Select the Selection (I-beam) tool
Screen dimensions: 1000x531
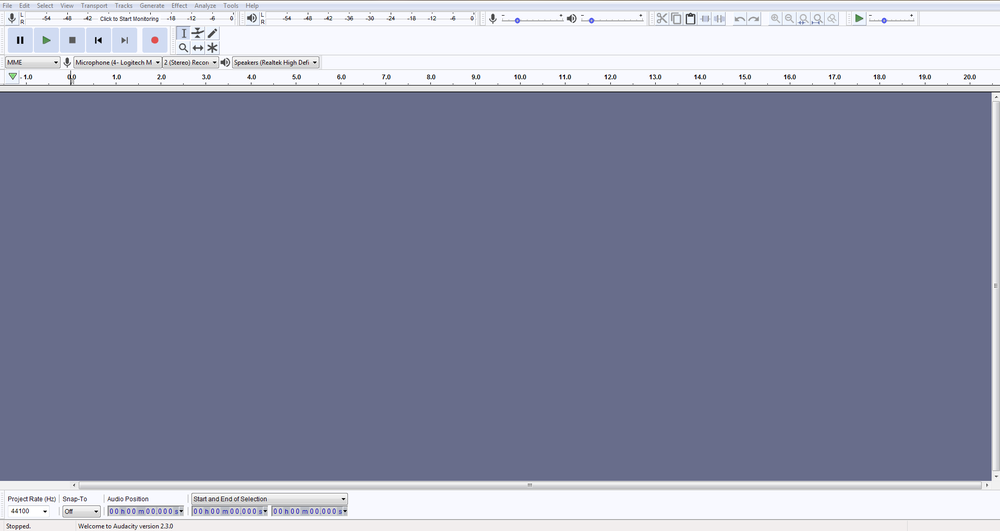[183, 33]
